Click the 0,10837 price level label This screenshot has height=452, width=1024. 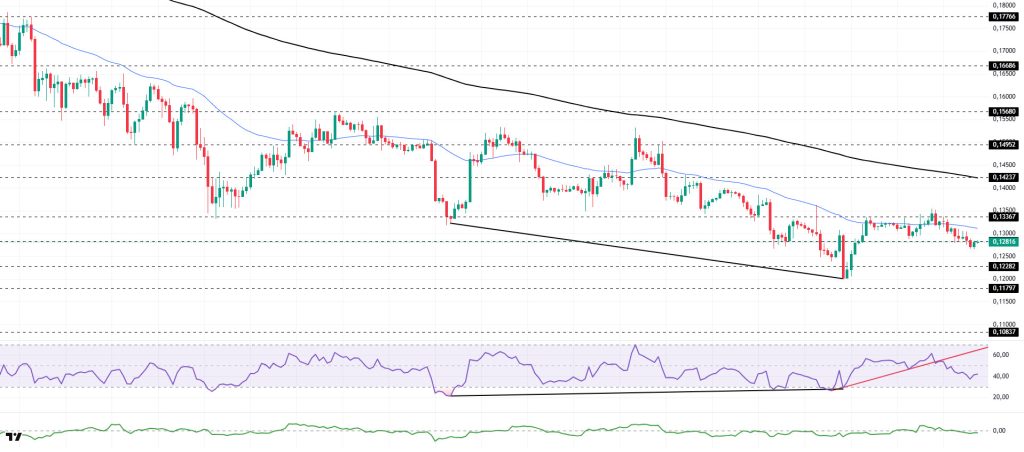[1005, 332]
